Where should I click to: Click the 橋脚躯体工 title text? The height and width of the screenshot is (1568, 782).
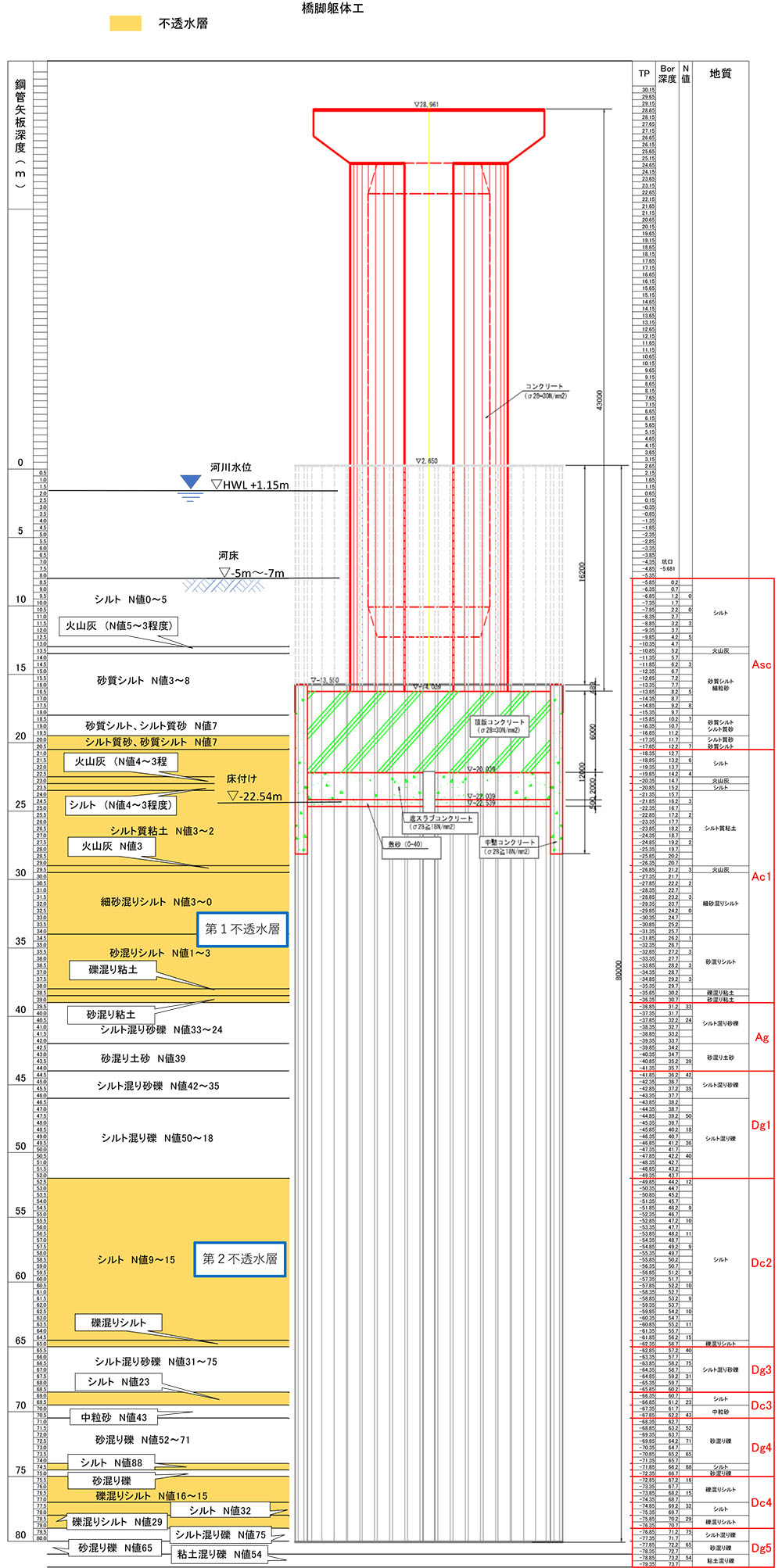pyautogui.click(x=332, y=9)
